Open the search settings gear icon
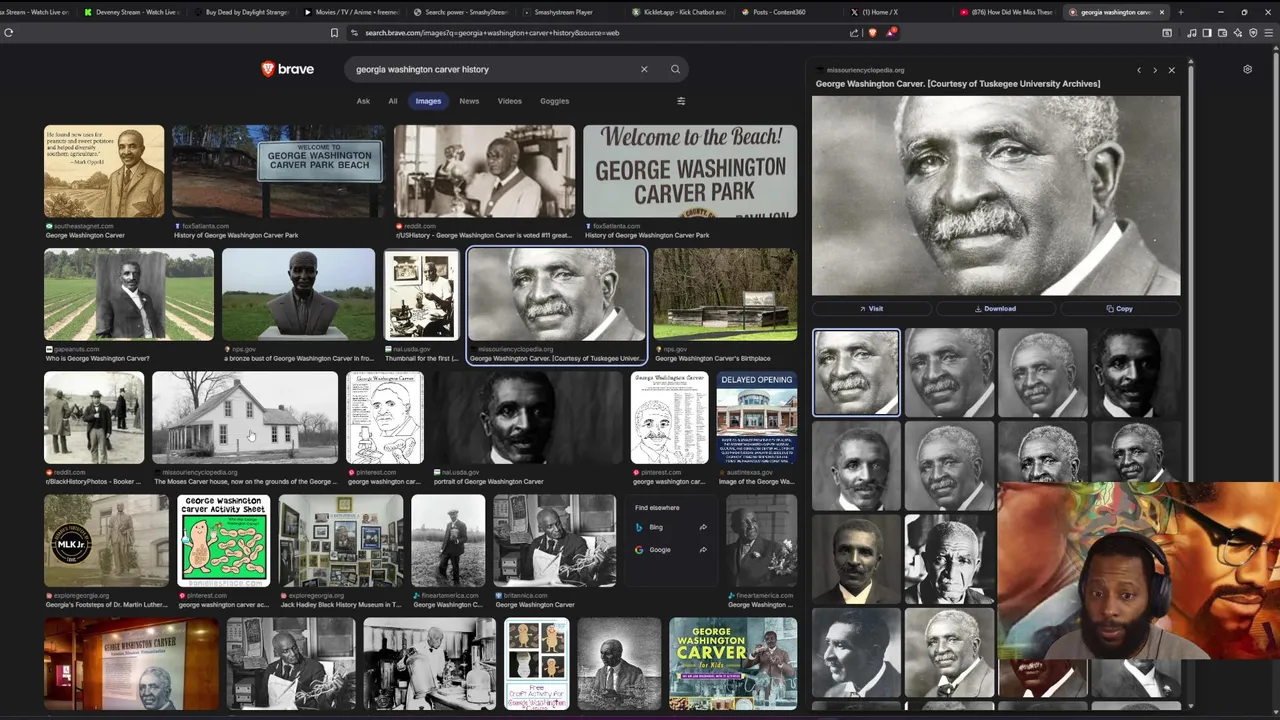 click(1247, 69)
